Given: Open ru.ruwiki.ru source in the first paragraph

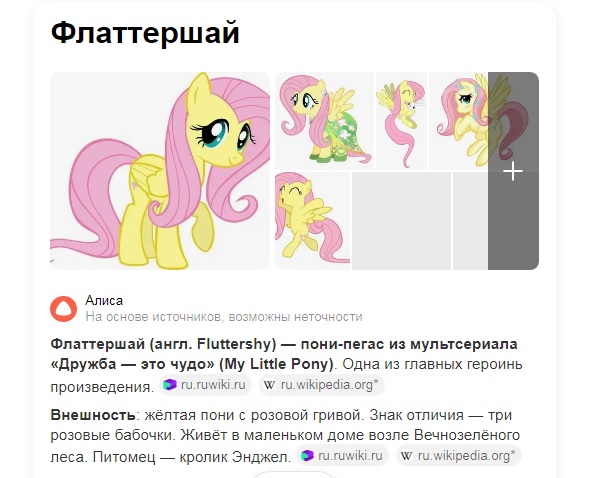Looking at the screenshot, I should (x=205, y=385).
